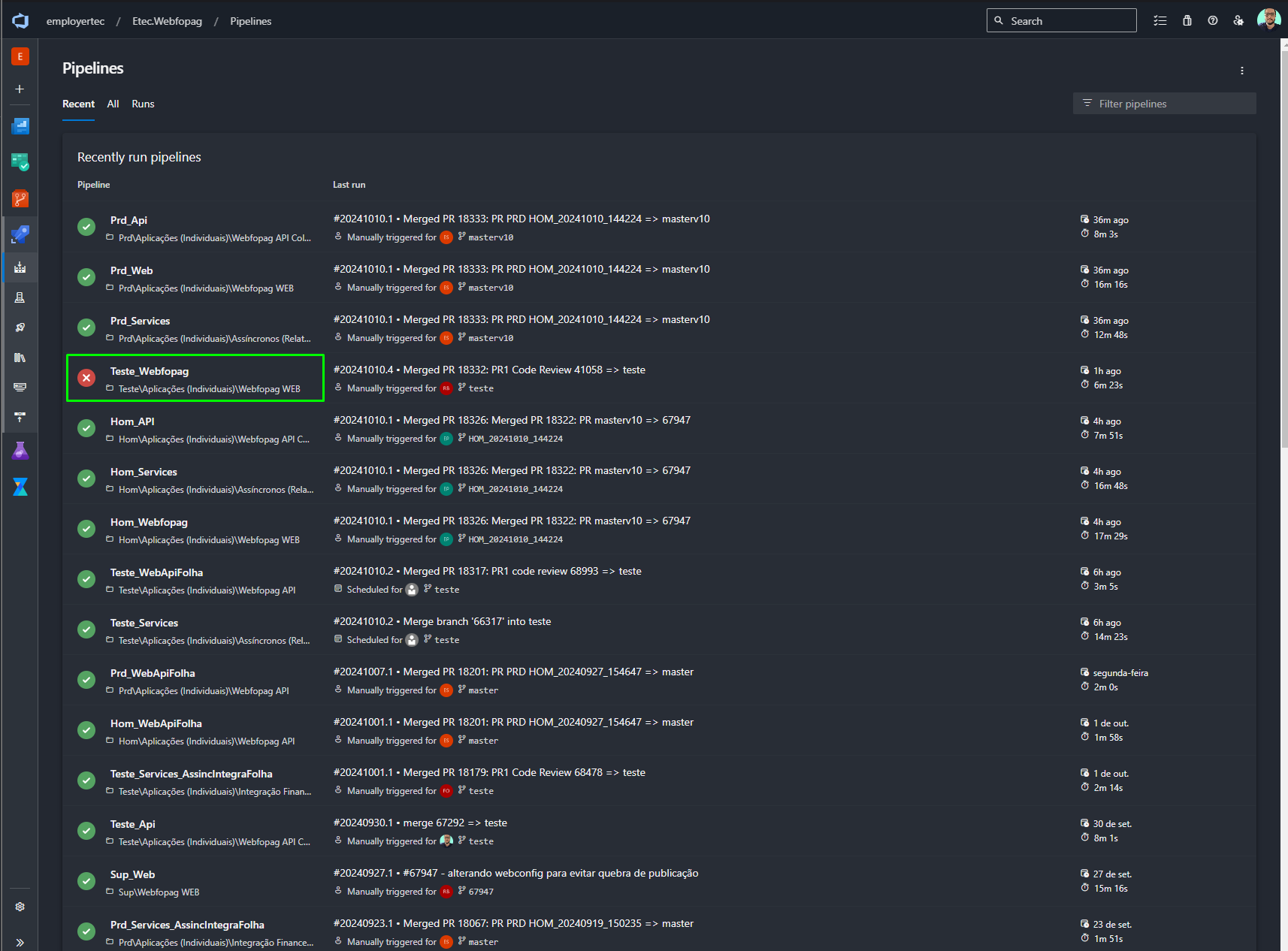Click the Filter pipelines field
Image resolution: width=1288 pixels, height=951 pixels.
[x=1165, y=104]
